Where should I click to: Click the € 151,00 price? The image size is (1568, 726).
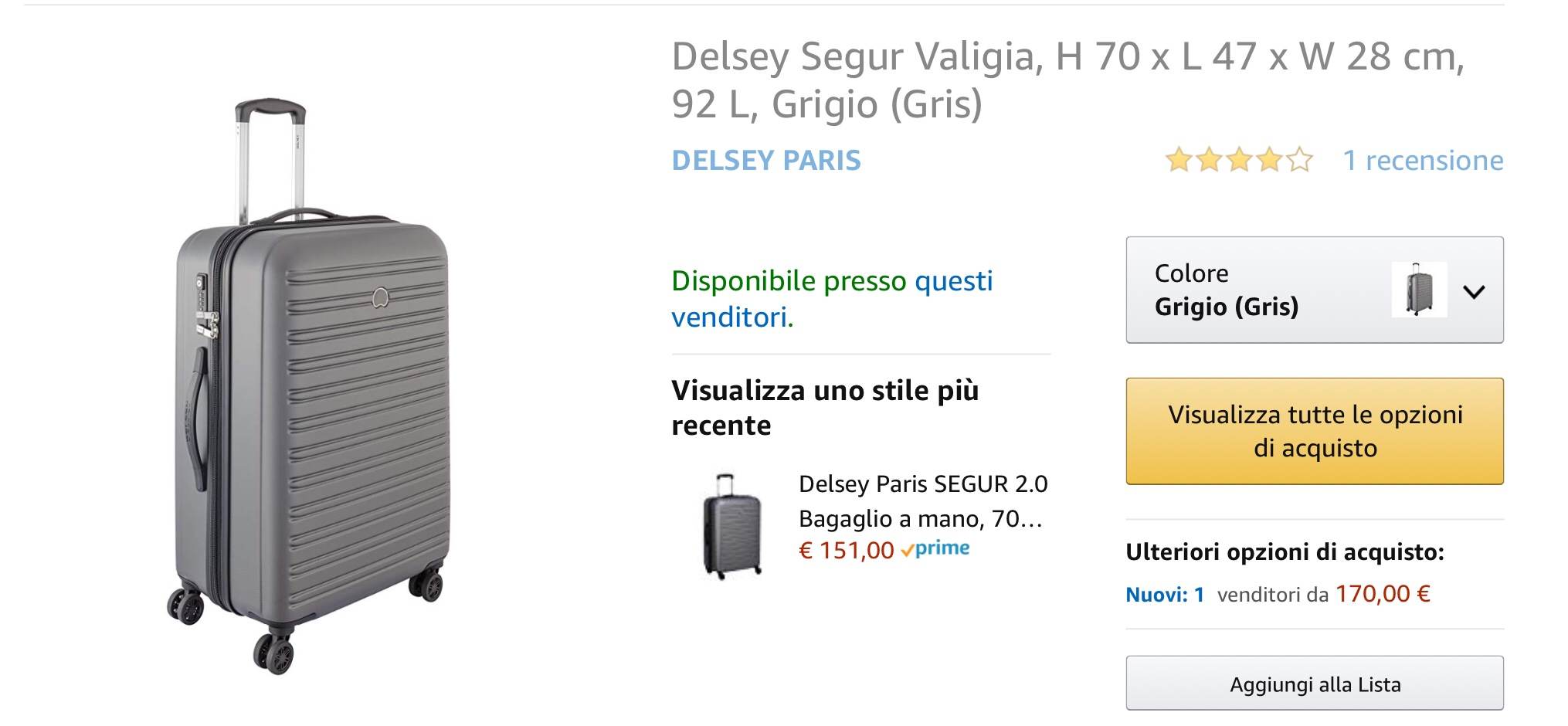pos(846,551)
